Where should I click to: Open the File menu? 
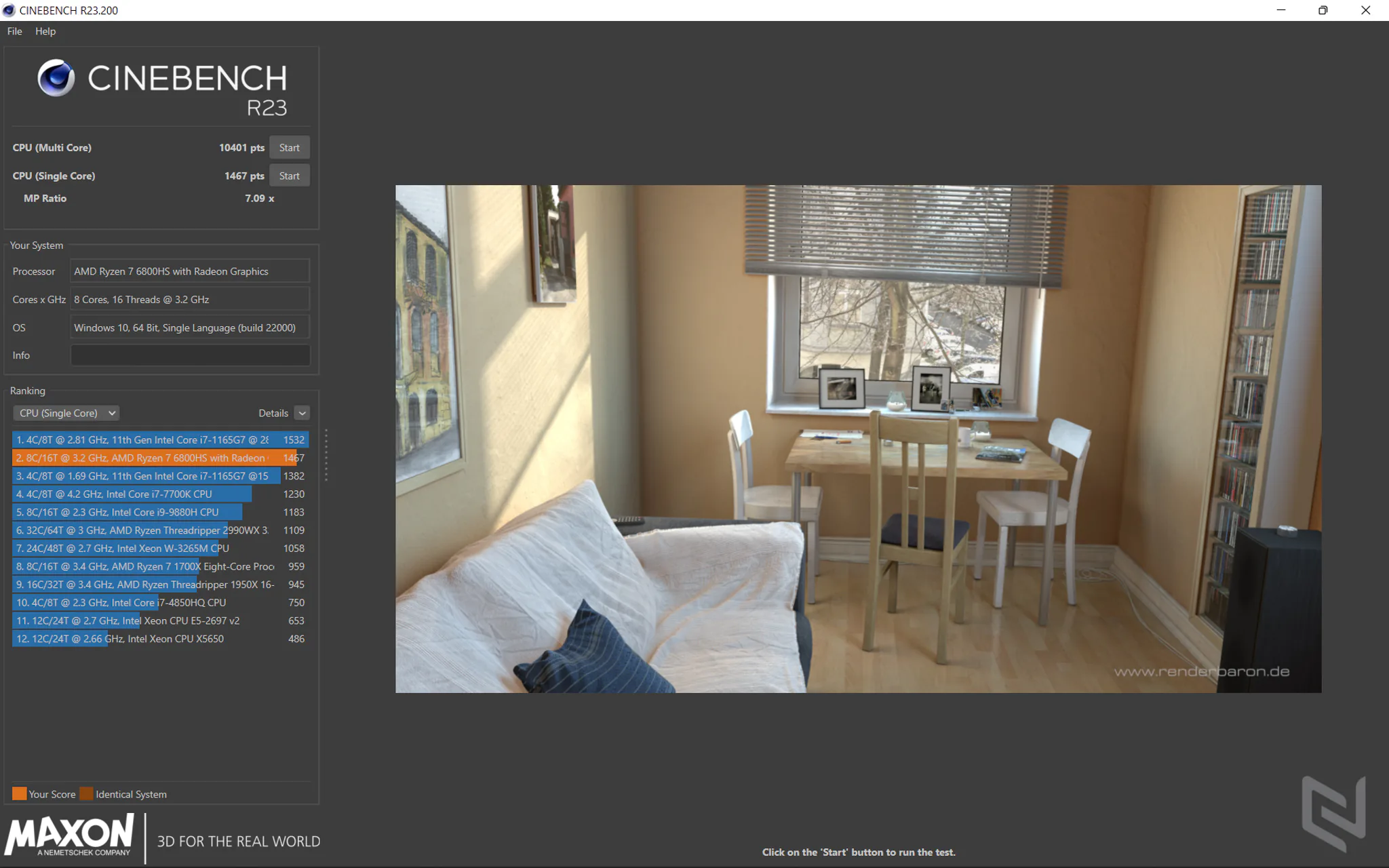pyautogui.click(x=14, y=31)
